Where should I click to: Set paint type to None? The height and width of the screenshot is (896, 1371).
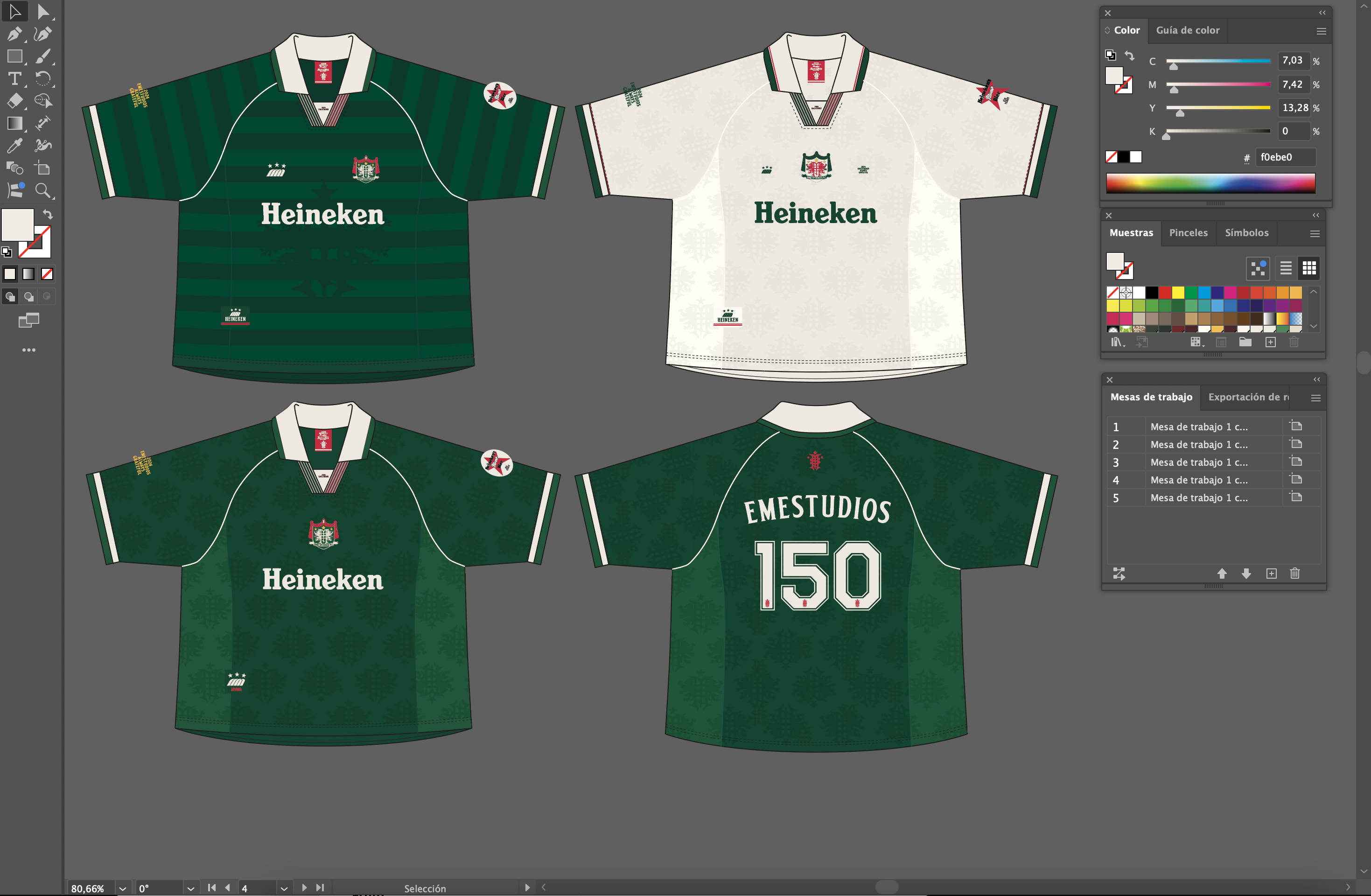pos(47,273)
